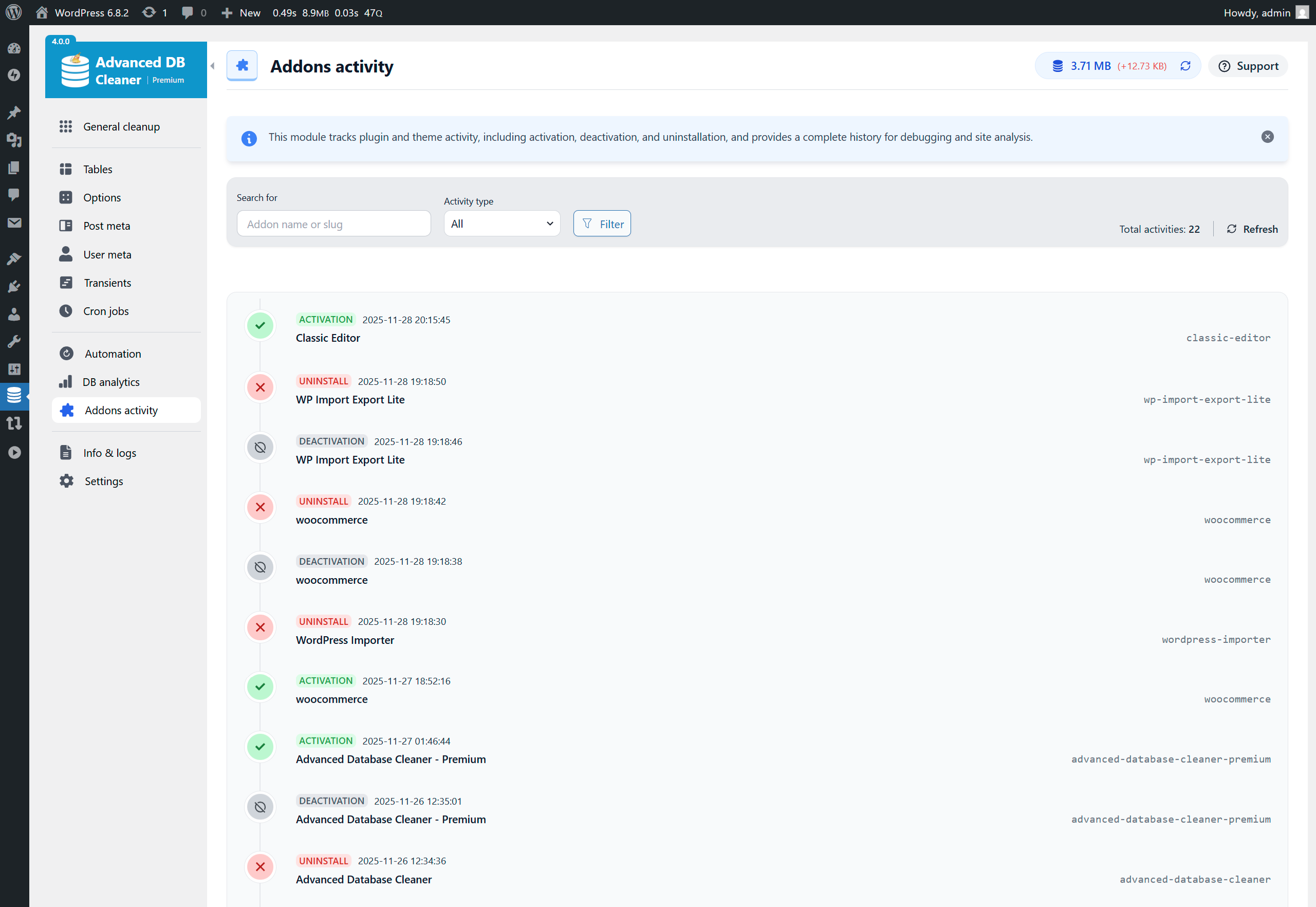Expand the Howdy admin account menu
The width and height of the screenshot is (1316, 907).
(1257, 12)
